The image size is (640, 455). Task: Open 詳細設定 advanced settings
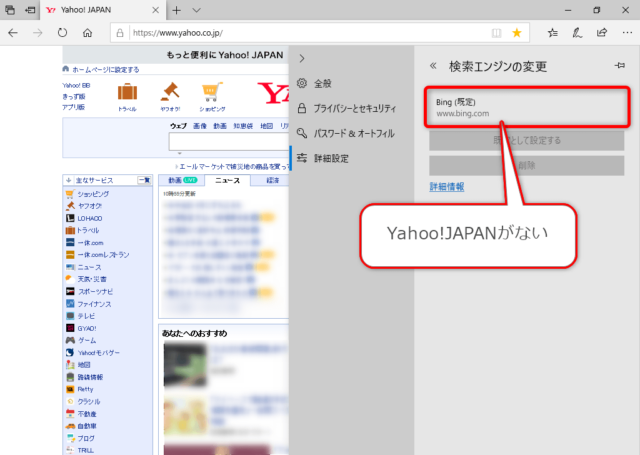322,158
